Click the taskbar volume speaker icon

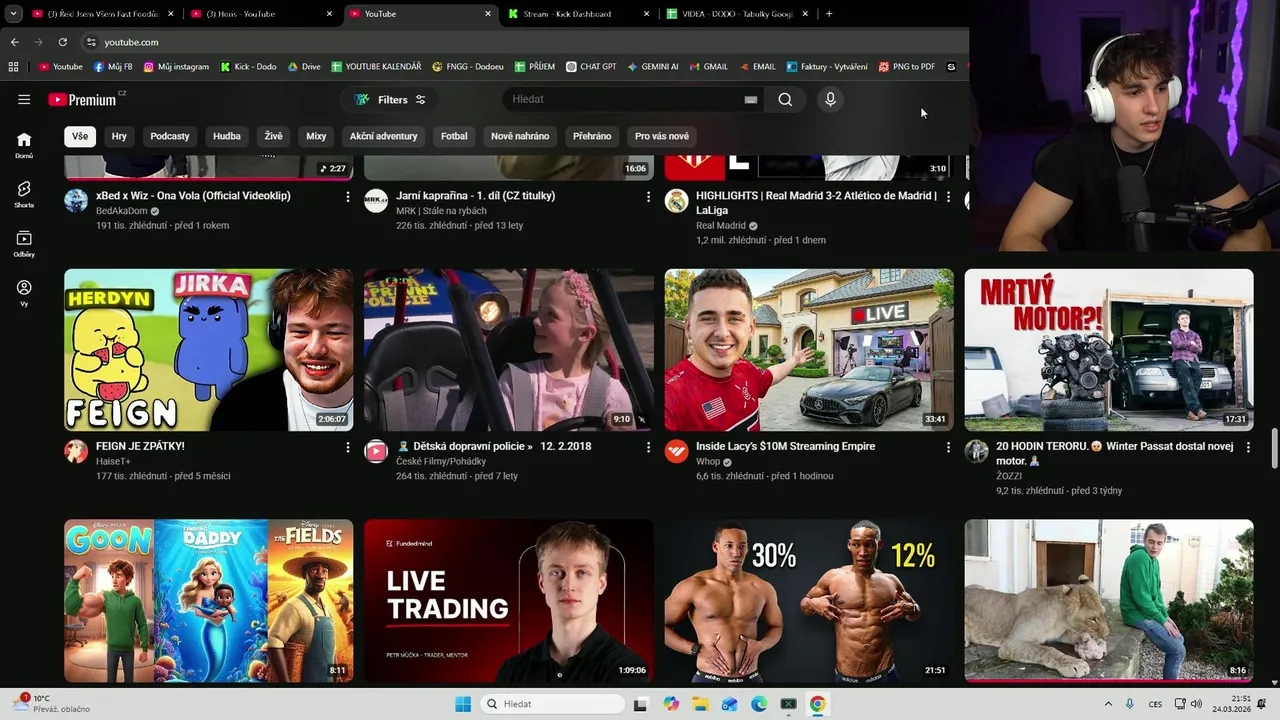(1196, 704)
